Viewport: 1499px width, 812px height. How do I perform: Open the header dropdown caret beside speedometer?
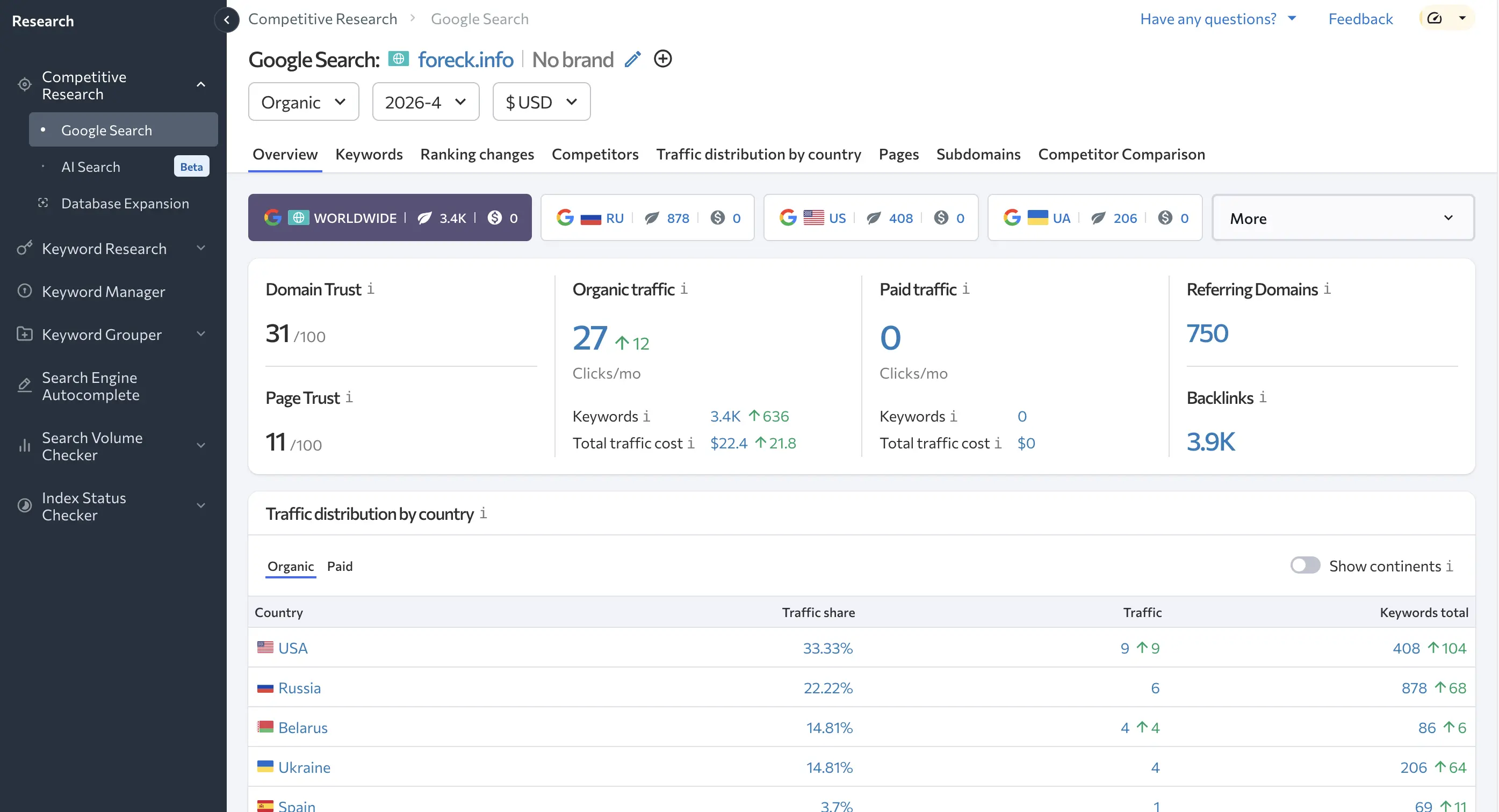coord(1462,19)
